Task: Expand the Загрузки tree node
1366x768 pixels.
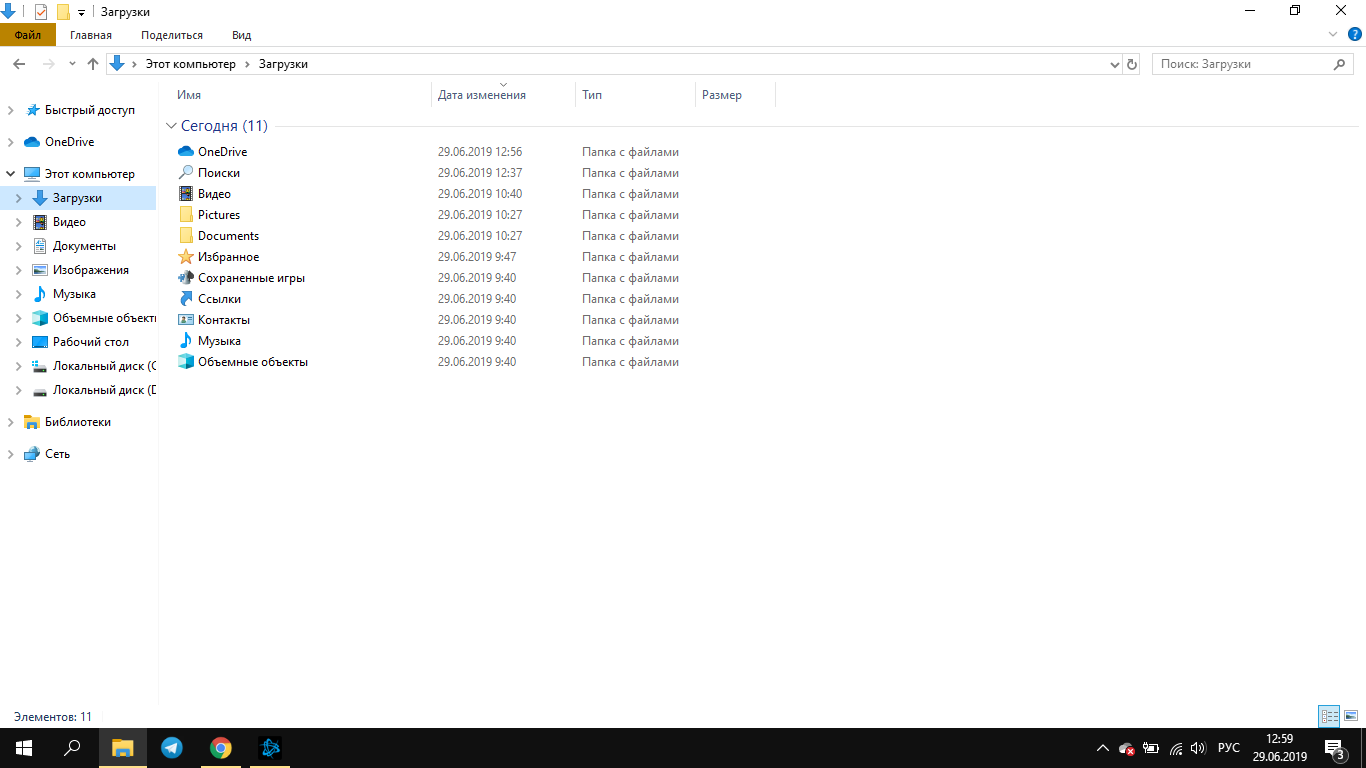Action: click(19, 198)
